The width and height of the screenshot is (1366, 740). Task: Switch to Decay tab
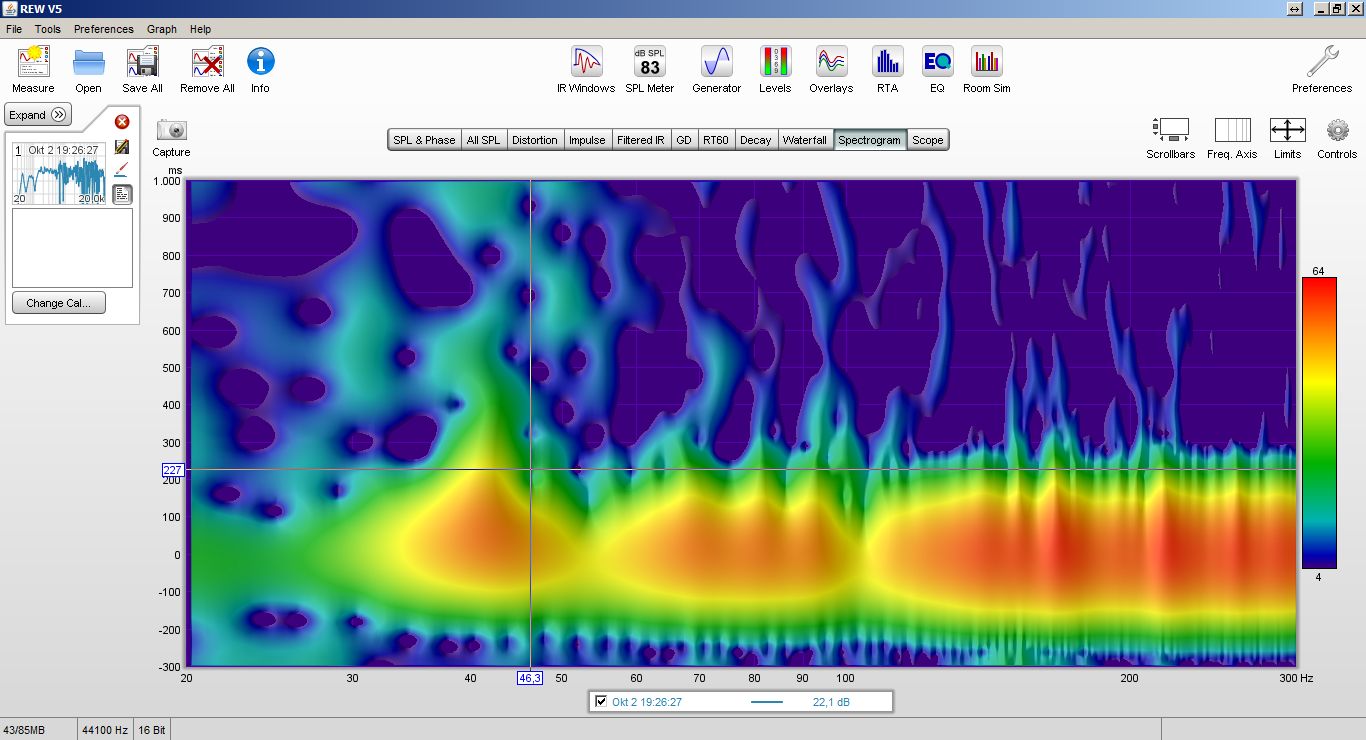coord(756,140)
